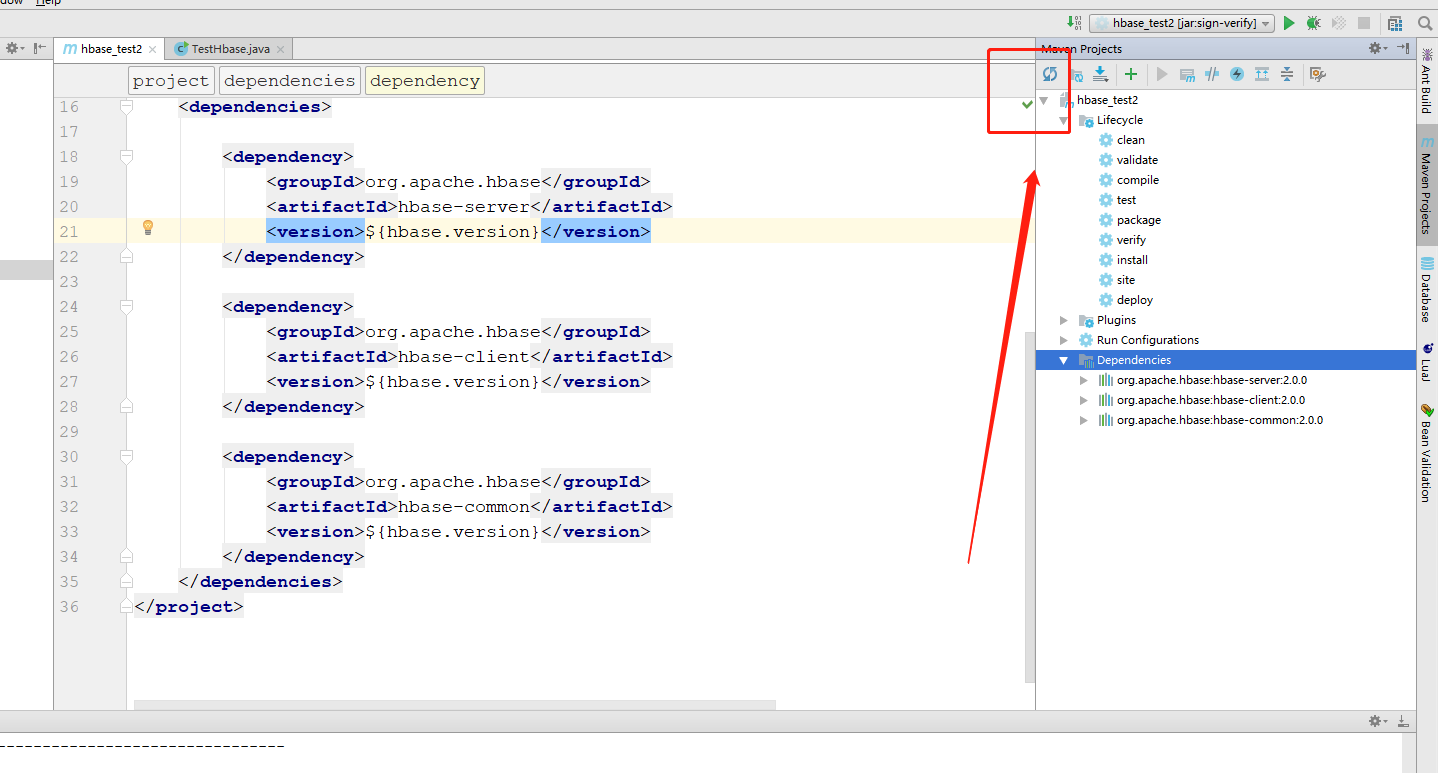Close the hbase_test2 editor tab

click(152, 49)
